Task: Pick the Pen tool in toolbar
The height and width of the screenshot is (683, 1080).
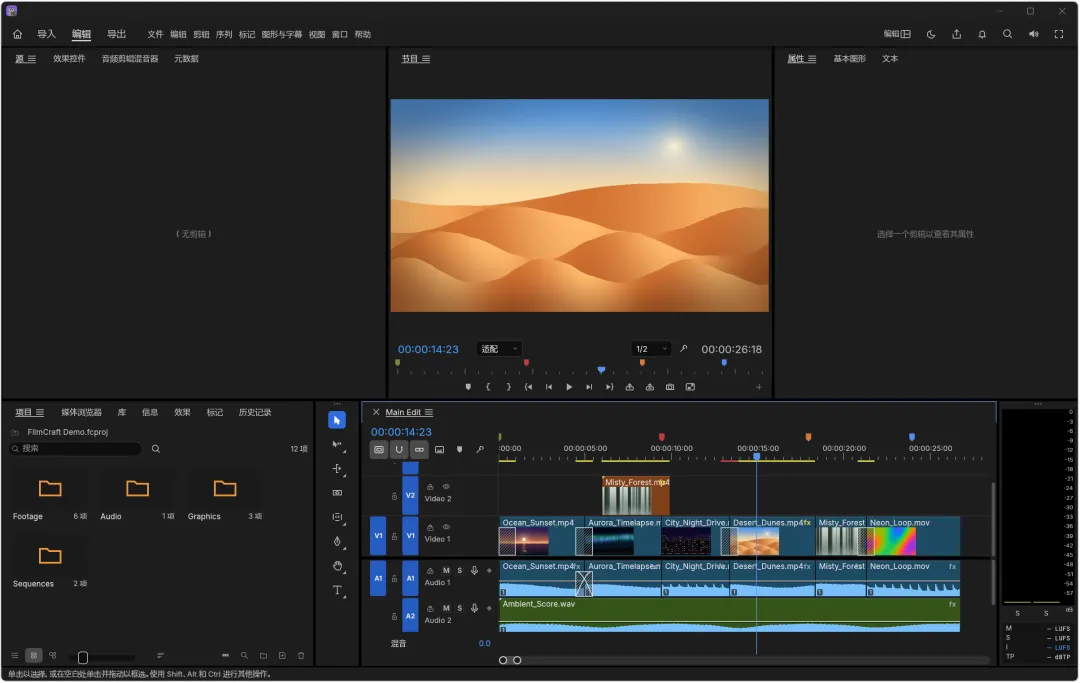Action: [337, 541]
